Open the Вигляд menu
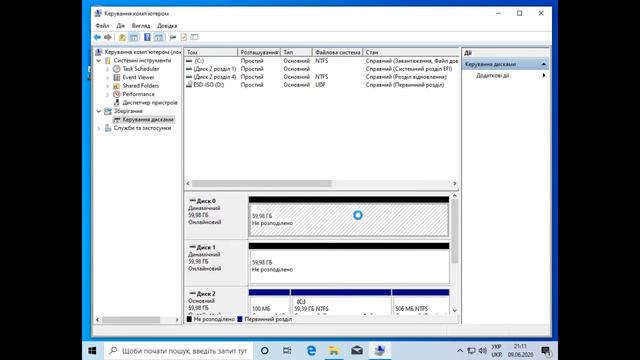Screen dimensions: 640x360 point(141,26)
